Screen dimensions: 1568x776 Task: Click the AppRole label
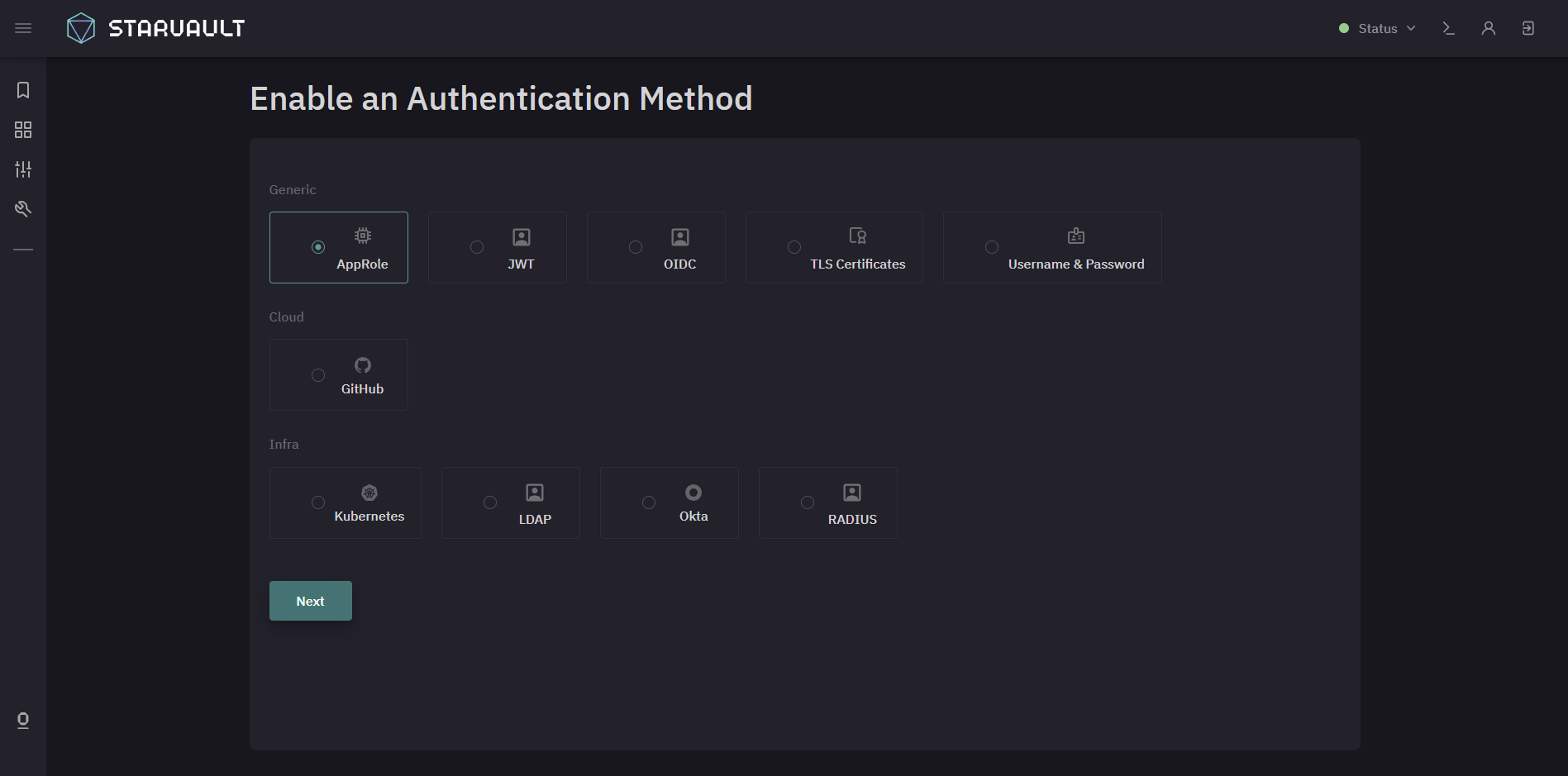point(362,264)
